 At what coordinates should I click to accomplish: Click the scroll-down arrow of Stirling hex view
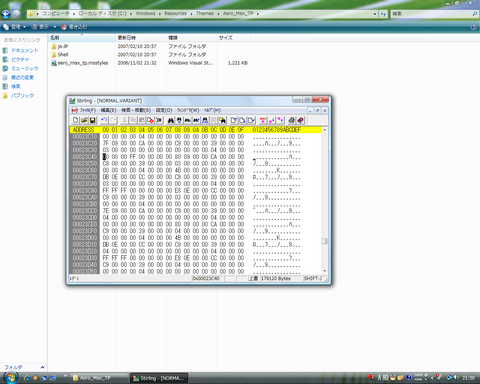325,271
